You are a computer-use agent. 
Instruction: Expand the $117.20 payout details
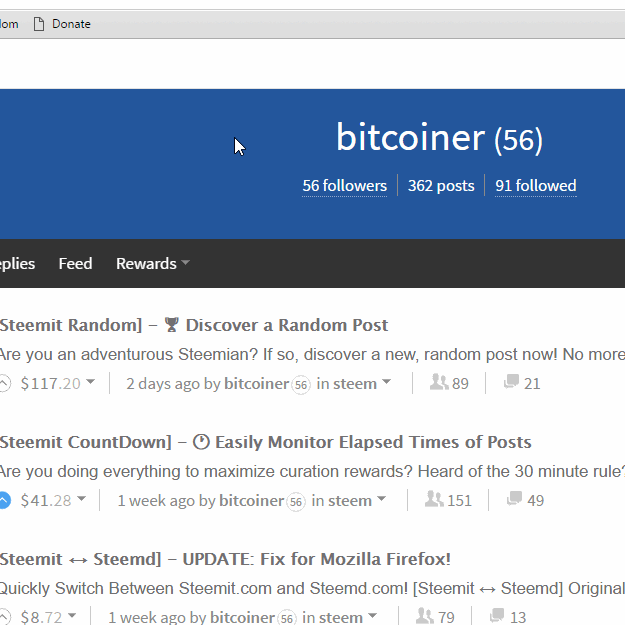tap(58, 383)
